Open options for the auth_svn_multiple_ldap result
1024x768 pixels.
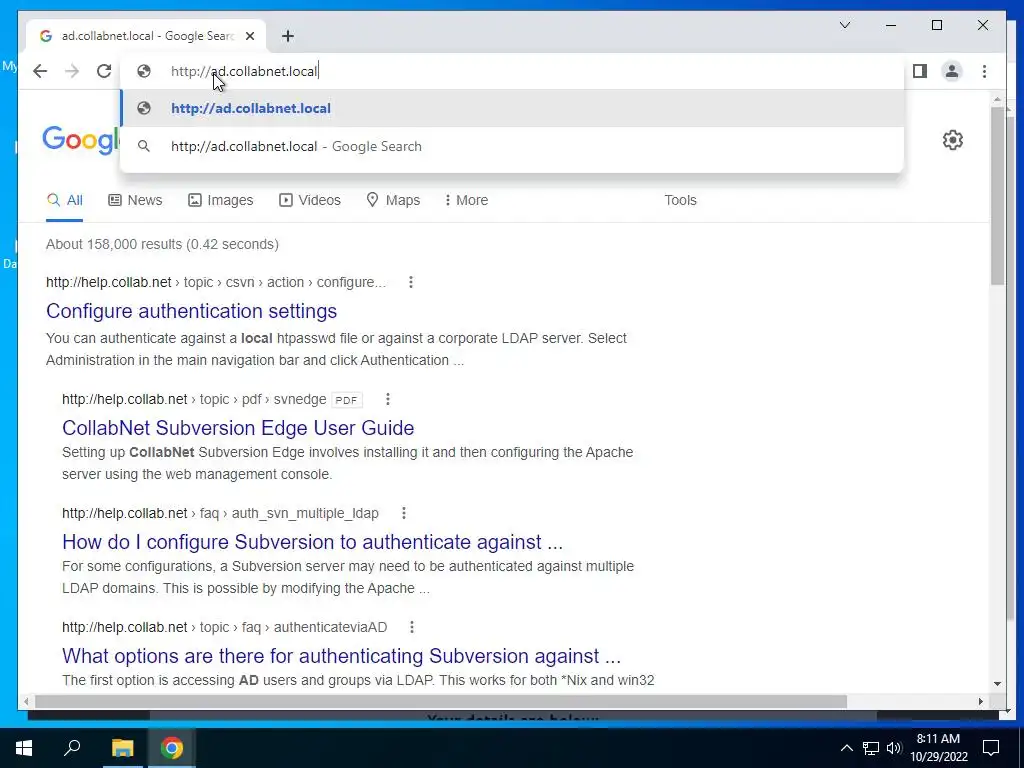click(404, 513)
